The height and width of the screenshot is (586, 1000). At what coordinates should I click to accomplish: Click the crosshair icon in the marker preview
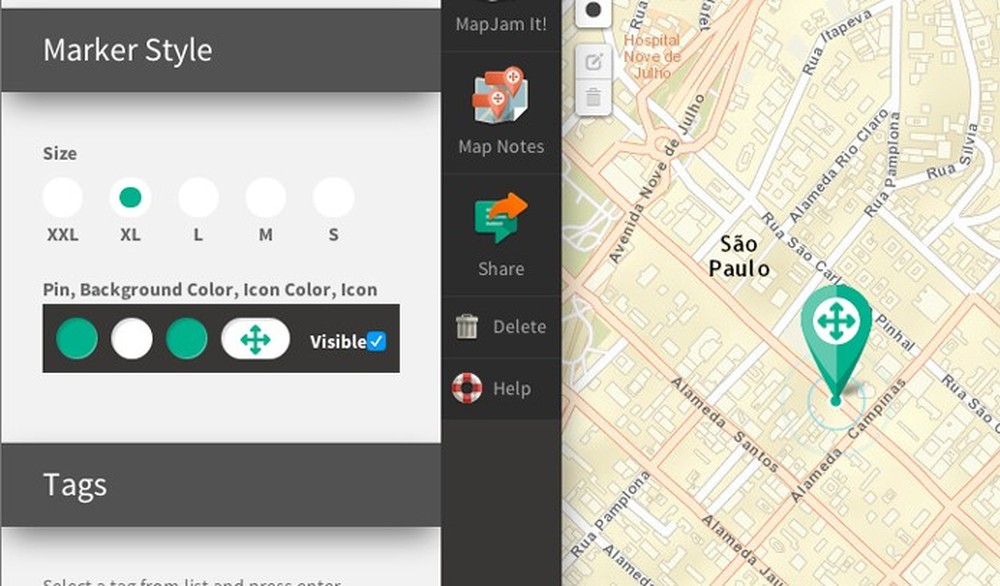tap(254, 338)
